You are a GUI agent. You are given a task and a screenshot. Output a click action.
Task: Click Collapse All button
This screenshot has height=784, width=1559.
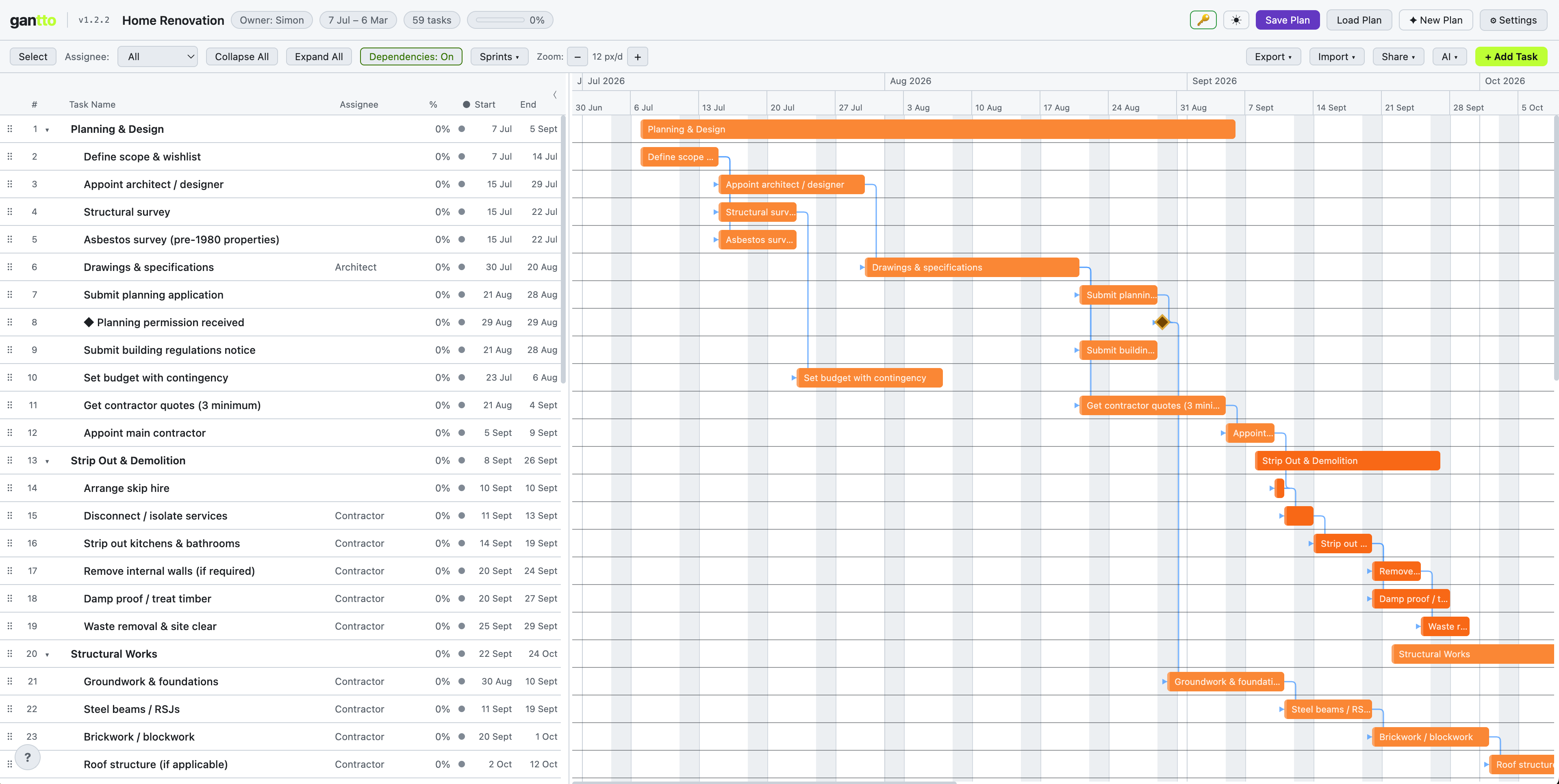coord(241,57)
